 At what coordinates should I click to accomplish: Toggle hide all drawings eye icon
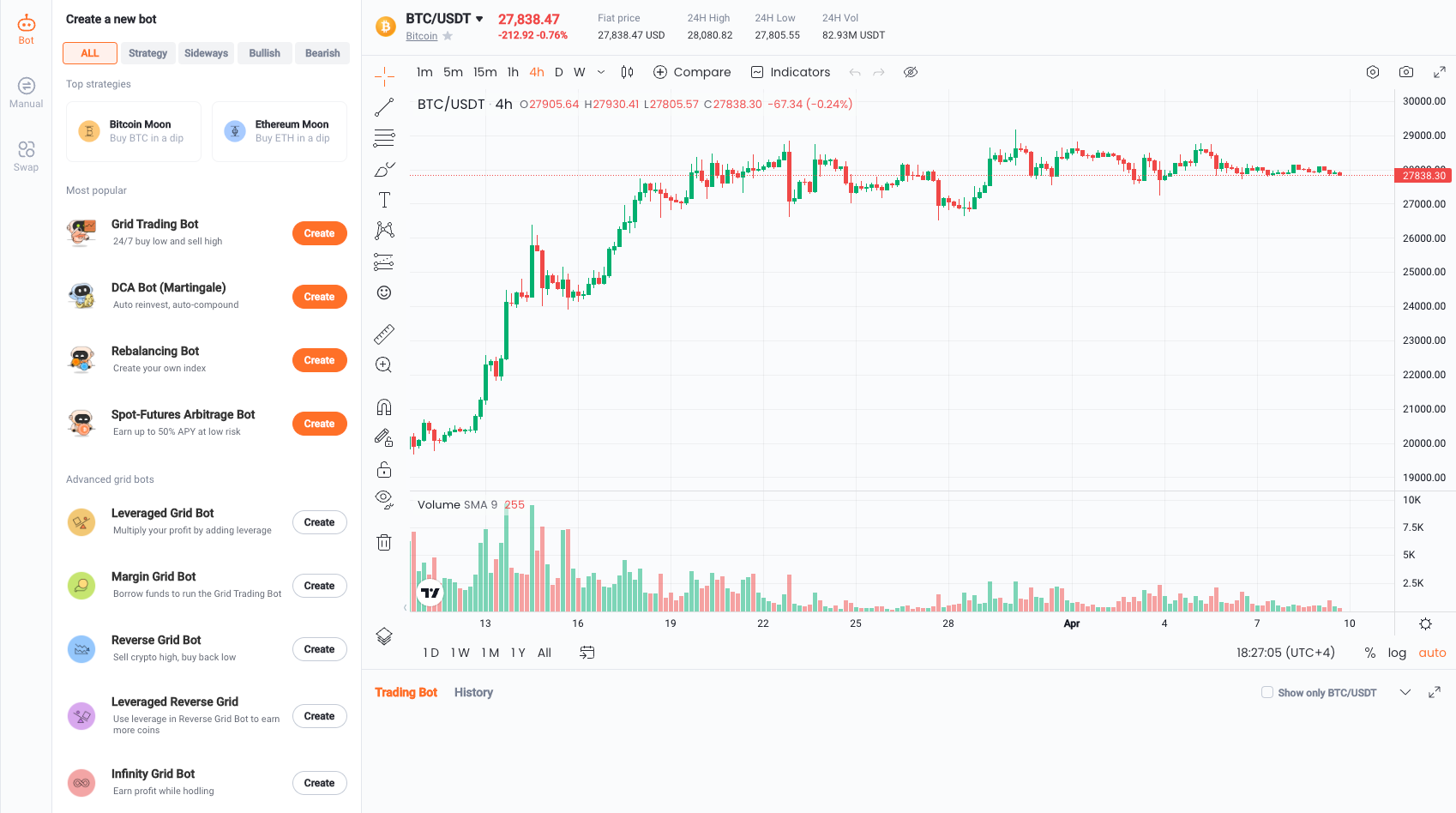pos(384,499)
